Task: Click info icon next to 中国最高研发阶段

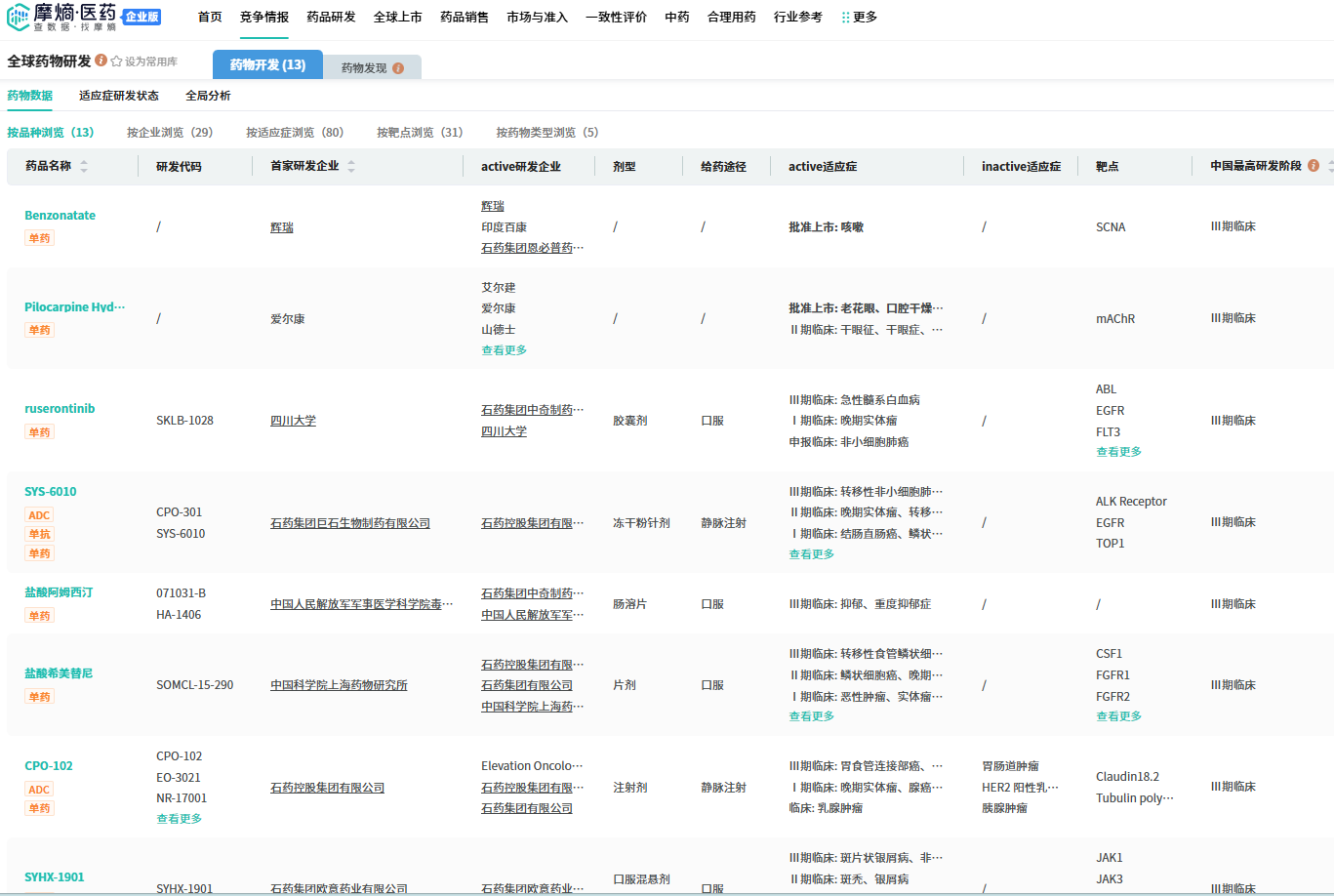Action: [x=1314, y=166]
